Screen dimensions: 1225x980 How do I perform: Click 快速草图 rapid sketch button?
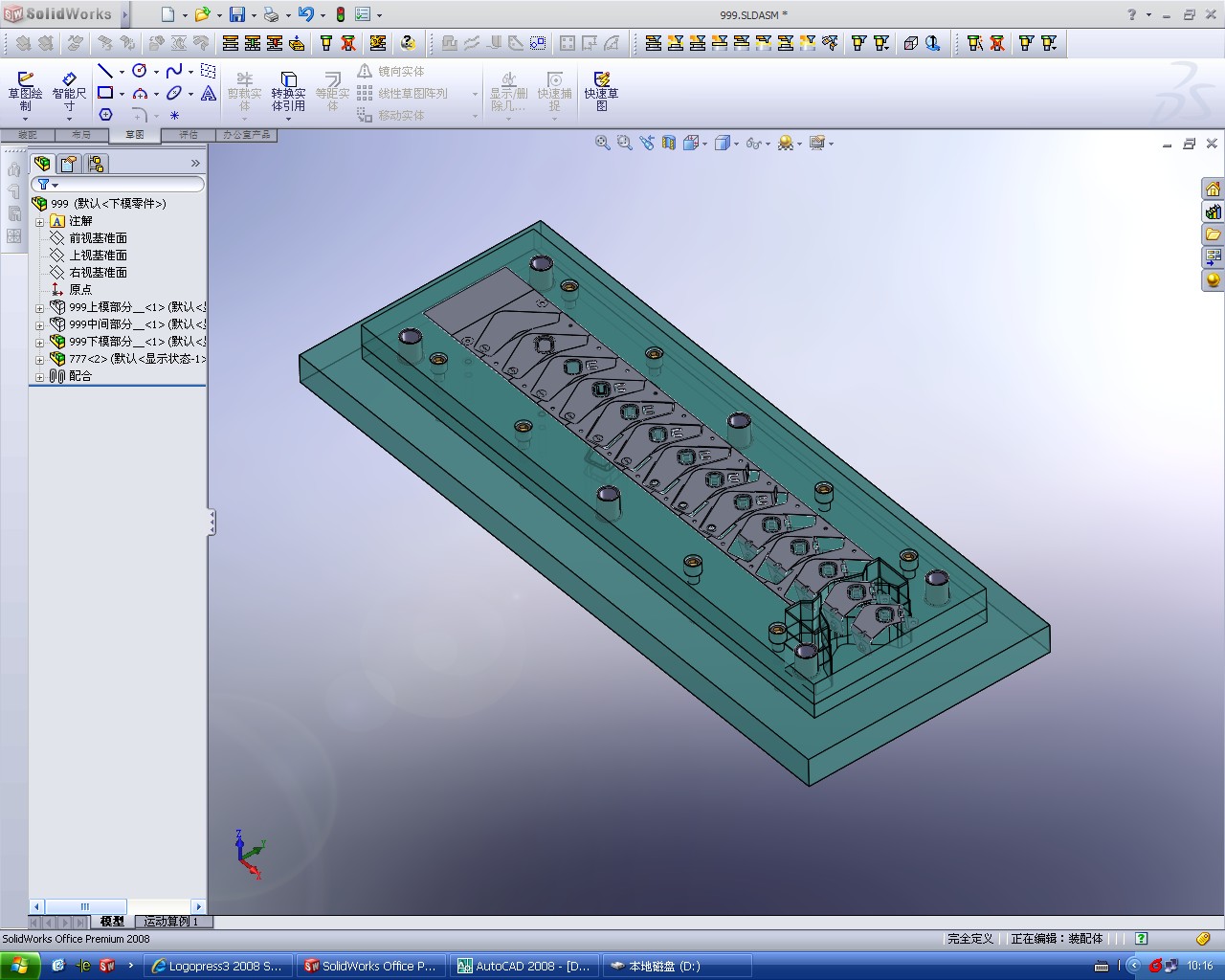pyautogui.click(x=601, y=92)
